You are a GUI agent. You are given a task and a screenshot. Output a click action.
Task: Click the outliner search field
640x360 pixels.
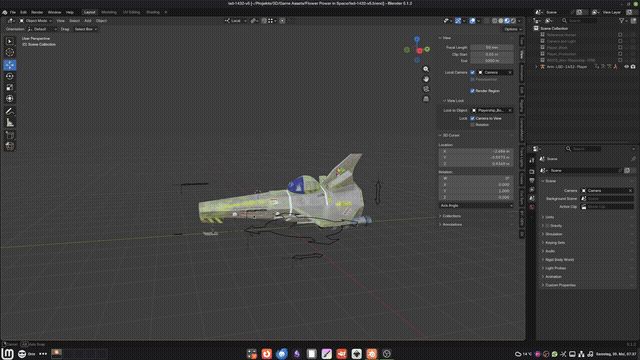pos(579,20)
